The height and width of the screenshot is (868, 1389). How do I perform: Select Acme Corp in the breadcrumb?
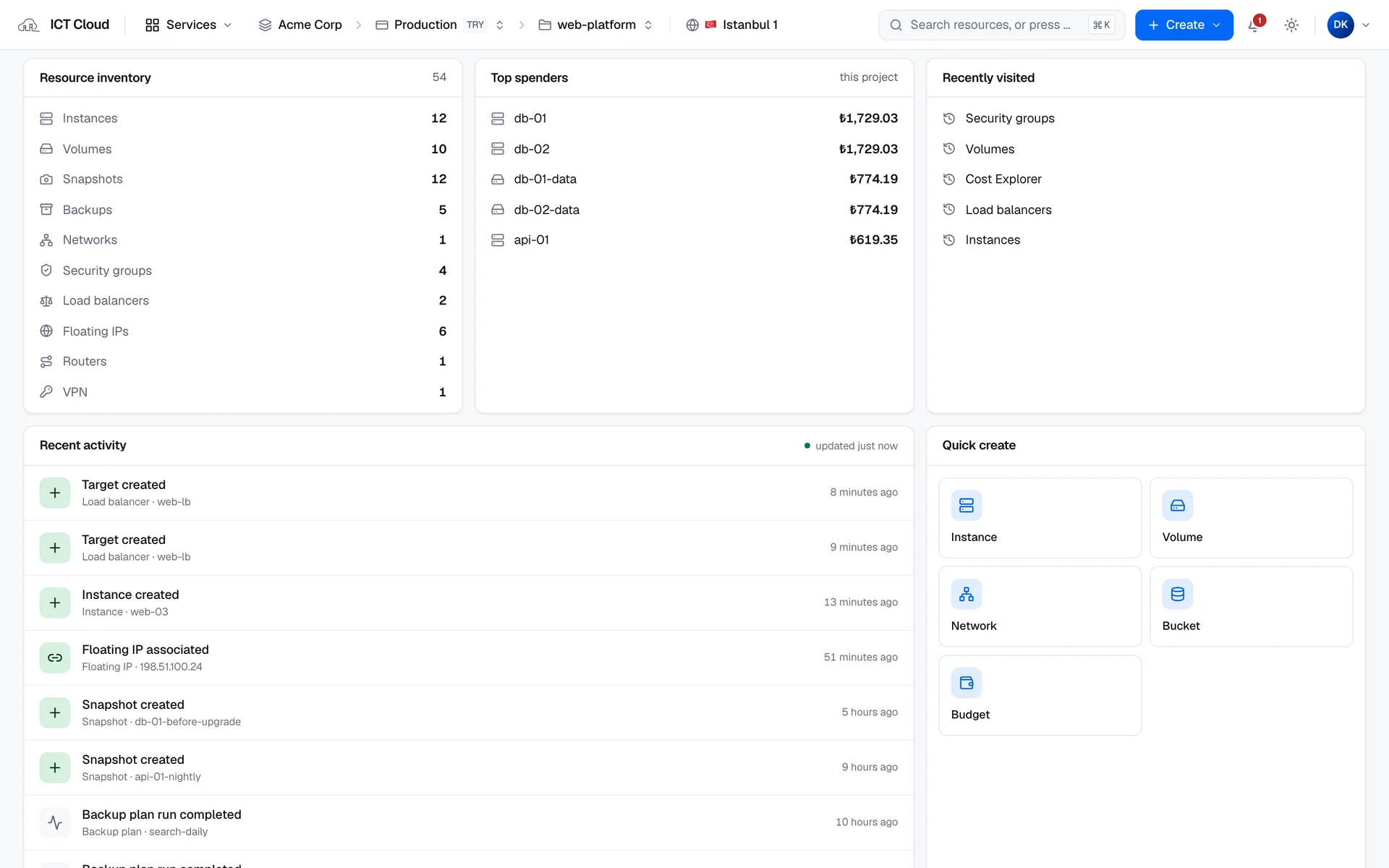300,25
